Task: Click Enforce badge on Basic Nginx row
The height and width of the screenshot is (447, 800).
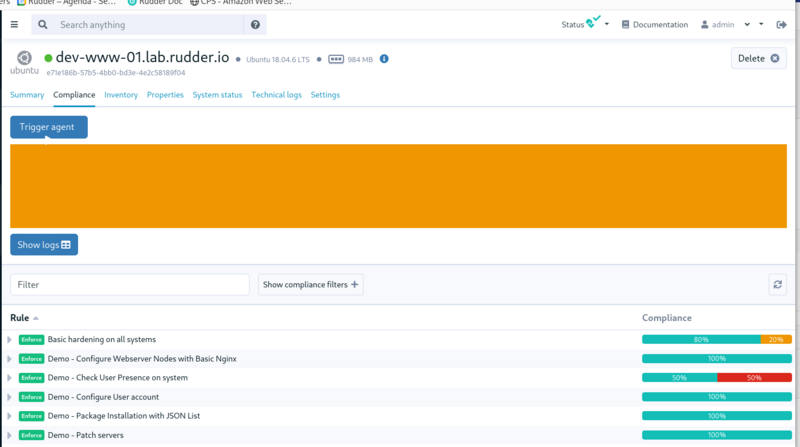Action: pyautogui.click(x=31, y=359)
